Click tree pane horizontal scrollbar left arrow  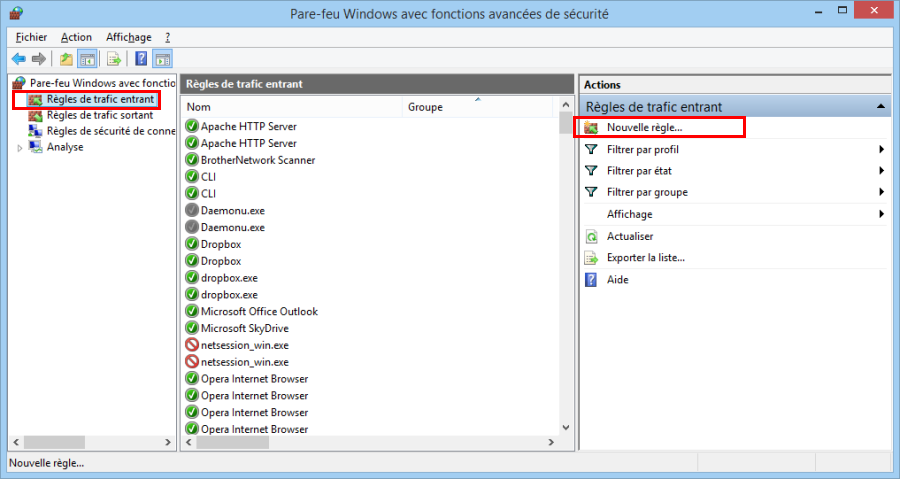pos(16,442)
